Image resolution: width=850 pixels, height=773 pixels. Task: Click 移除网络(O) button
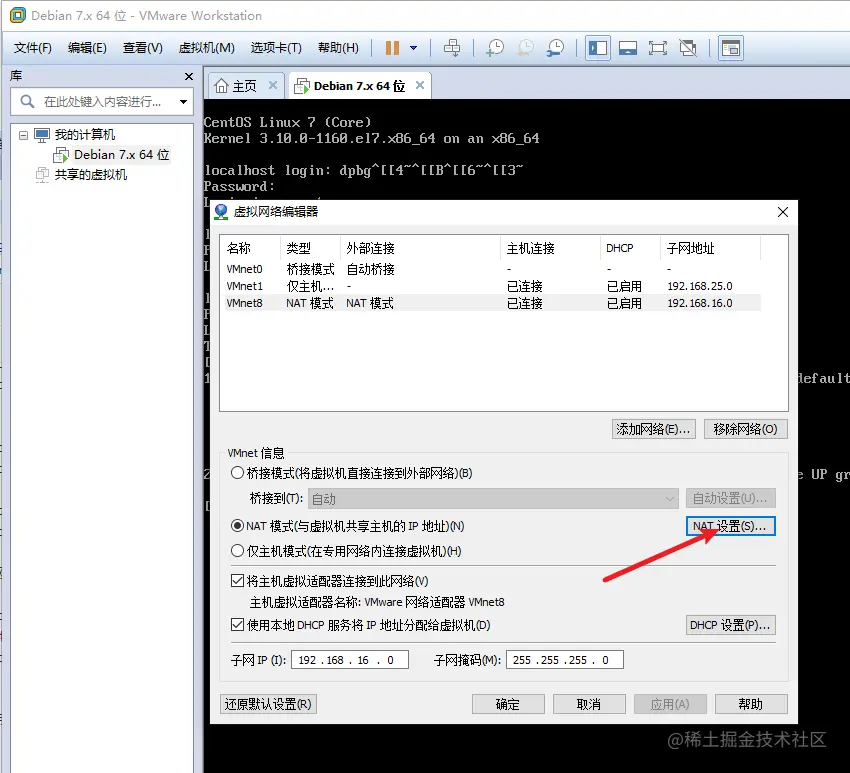pos(745,429)
